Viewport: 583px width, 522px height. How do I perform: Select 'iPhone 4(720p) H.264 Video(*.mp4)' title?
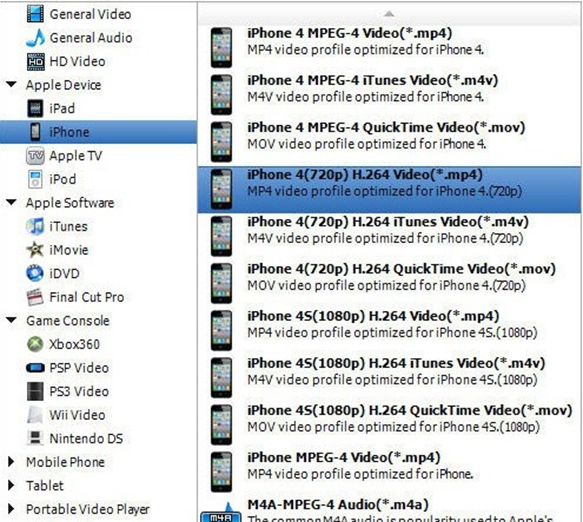point(365,175)
